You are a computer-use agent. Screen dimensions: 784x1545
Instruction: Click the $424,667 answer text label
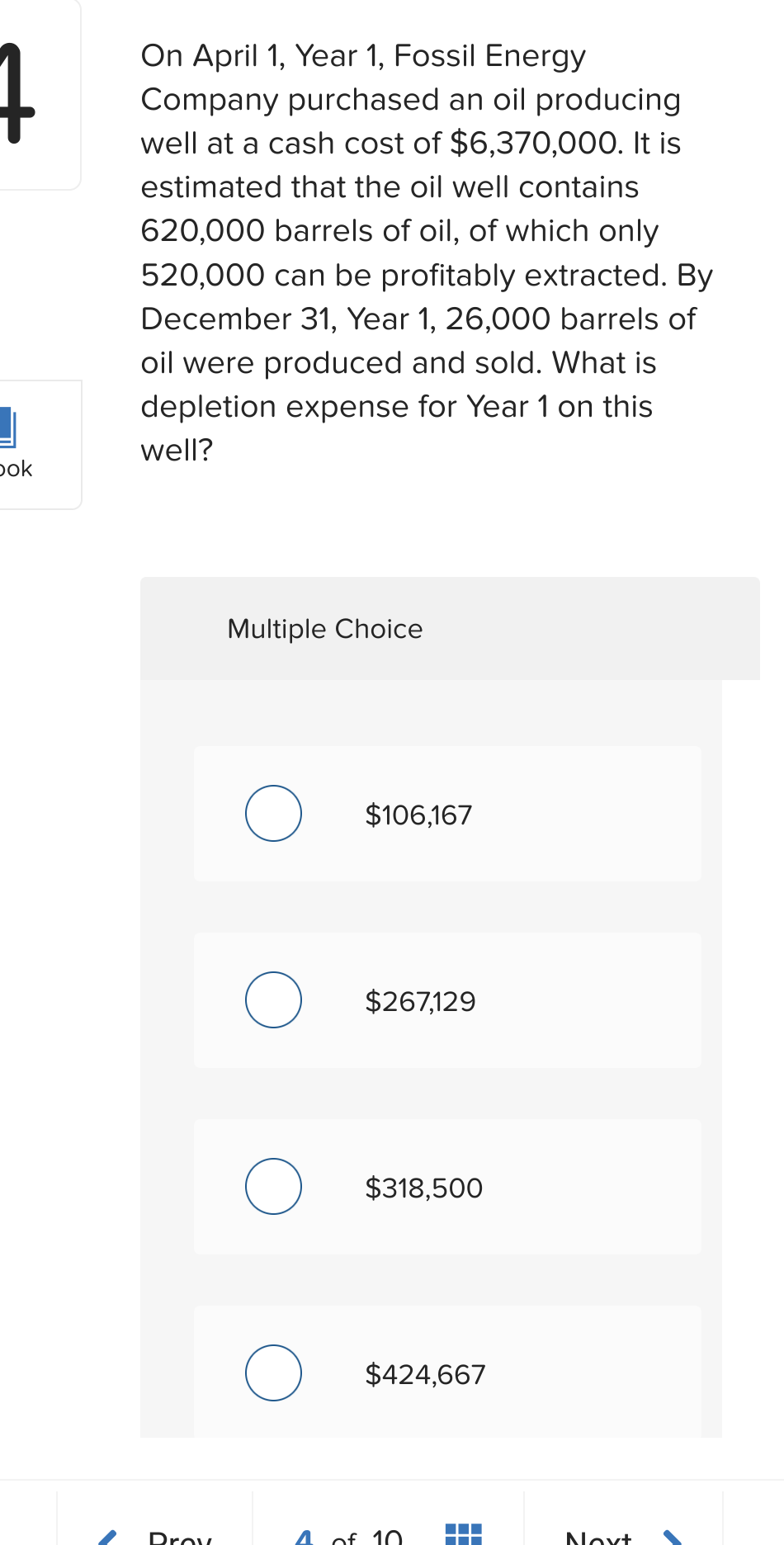(424, 1373)
